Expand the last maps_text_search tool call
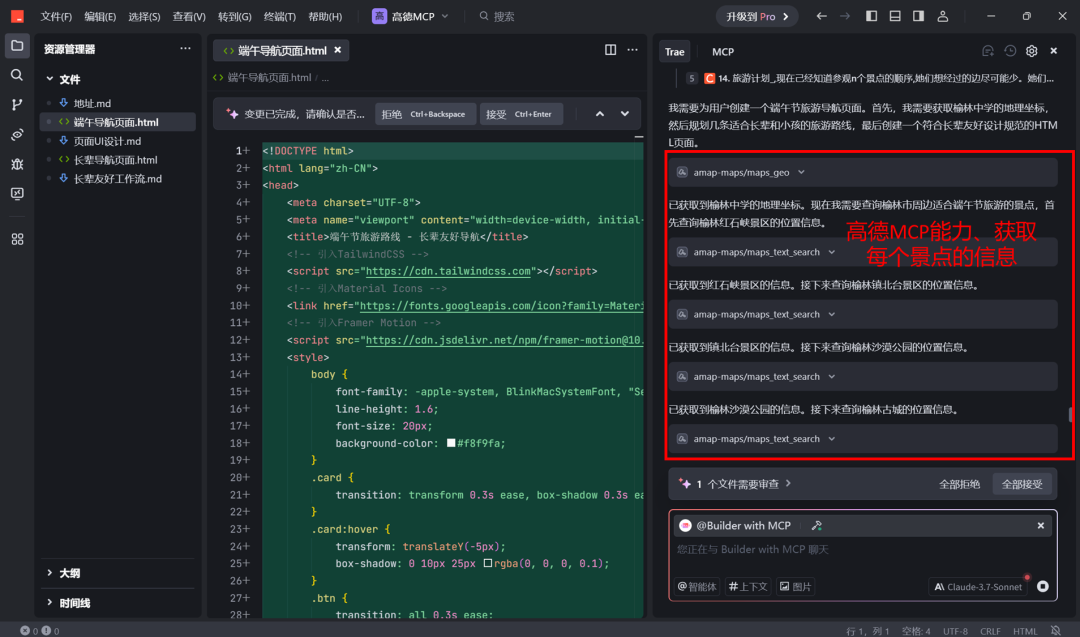1080x637 pixels. pos(863,439)
